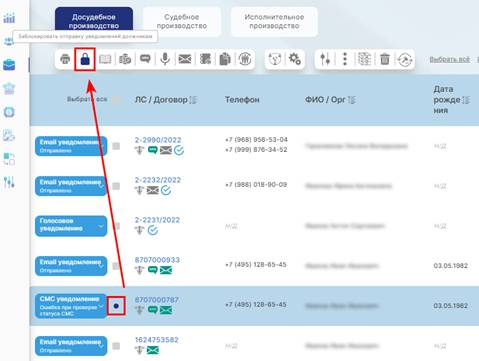
Task: Click the three vertical dots menu icon
Action: point(345,59)
